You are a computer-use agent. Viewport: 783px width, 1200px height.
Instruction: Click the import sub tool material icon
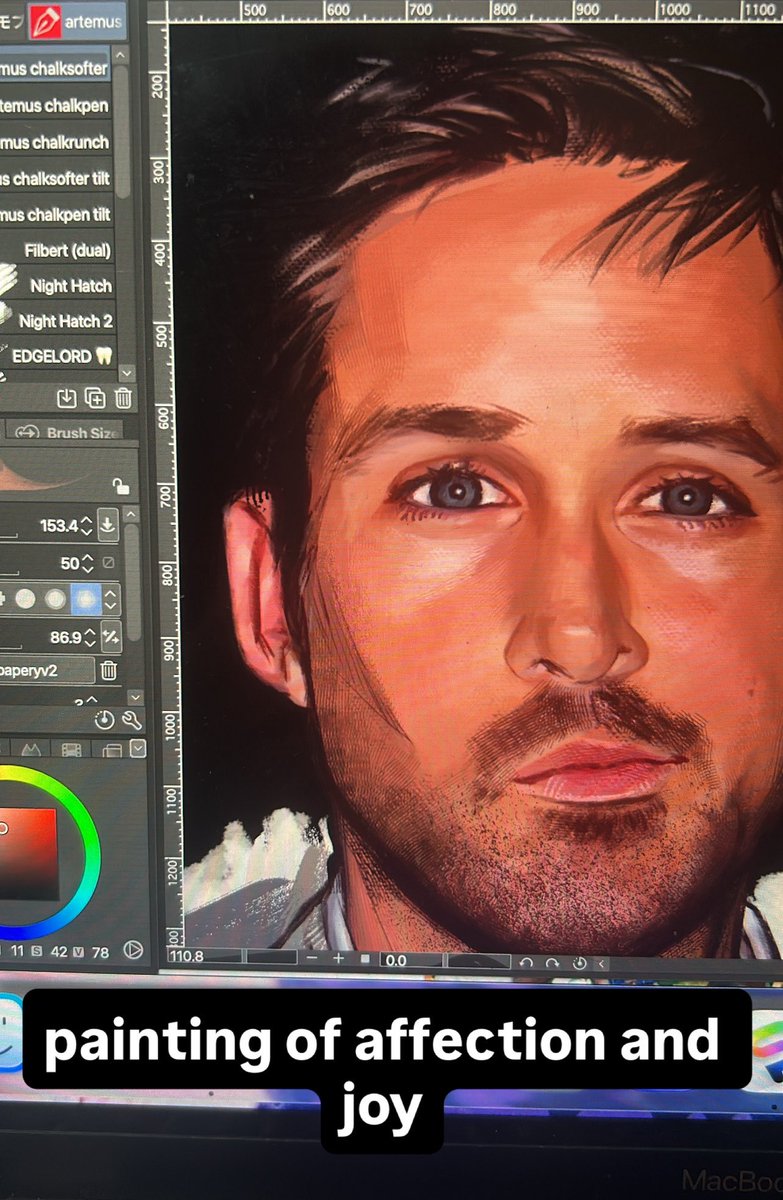coord(66,398)
